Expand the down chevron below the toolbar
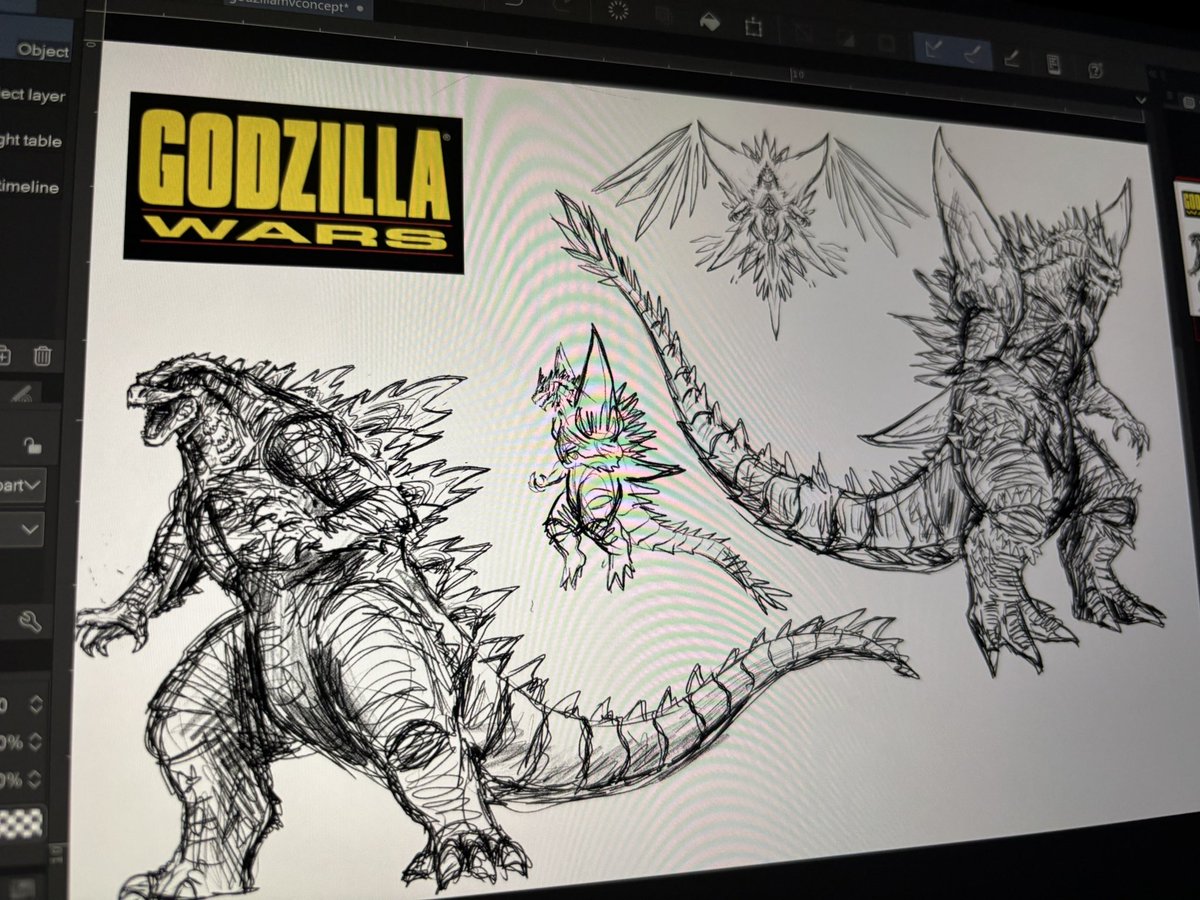The image size is (1200, 900). [1143, 100]
